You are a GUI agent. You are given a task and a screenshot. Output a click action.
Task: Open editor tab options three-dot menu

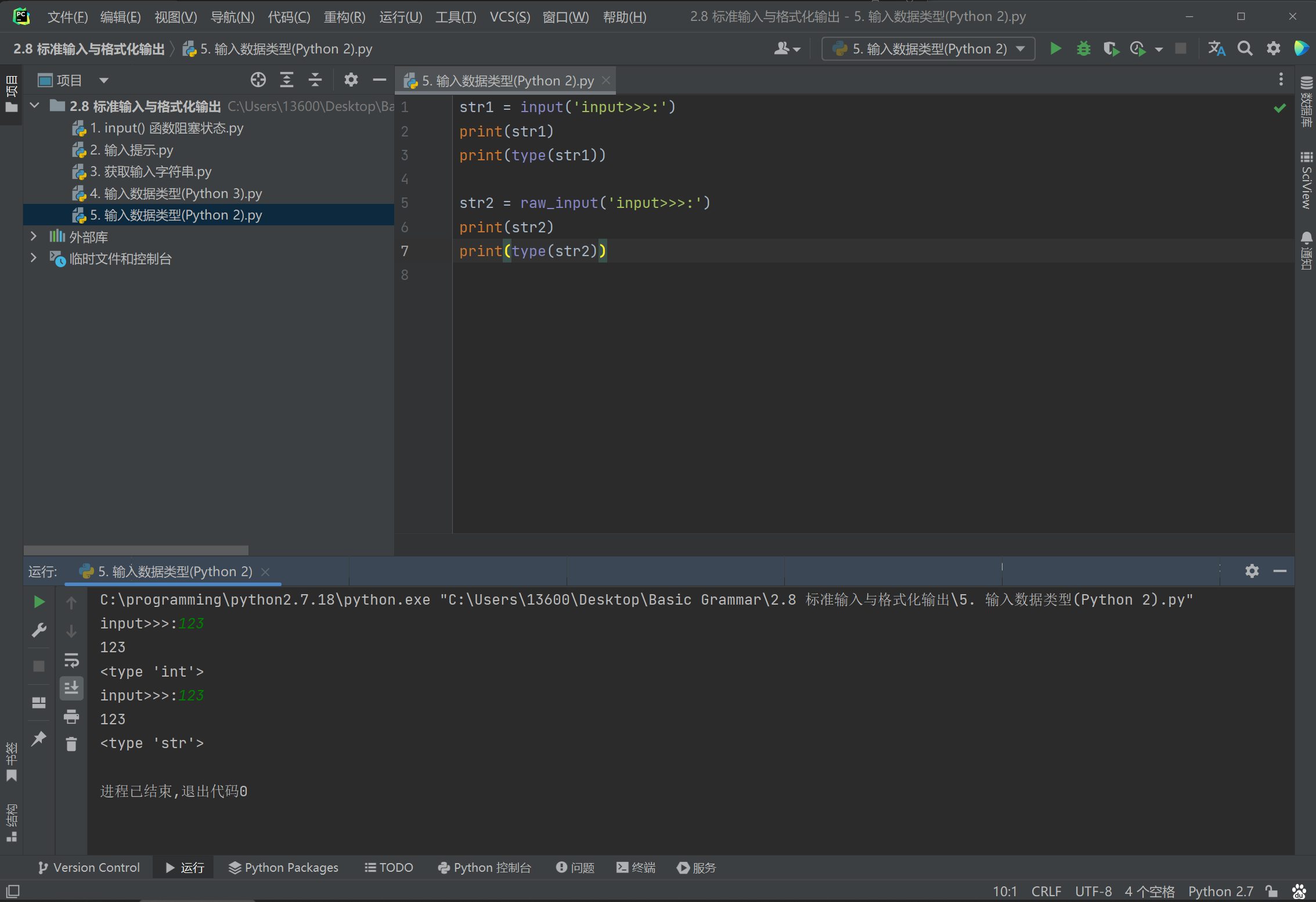click(1281, 80)
